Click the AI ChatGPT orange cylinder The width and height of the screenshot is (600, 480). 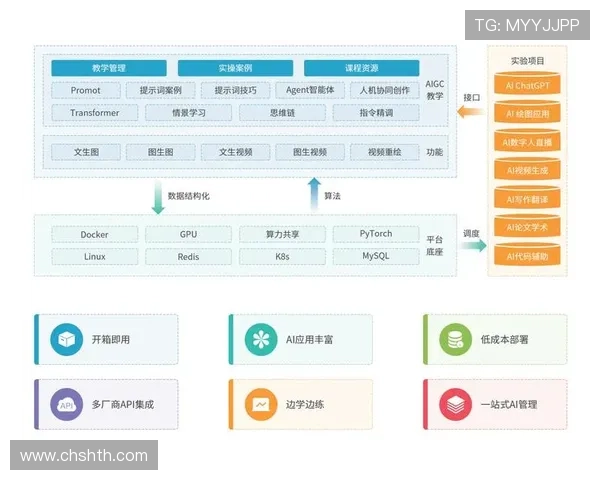(x=527, y=84)
